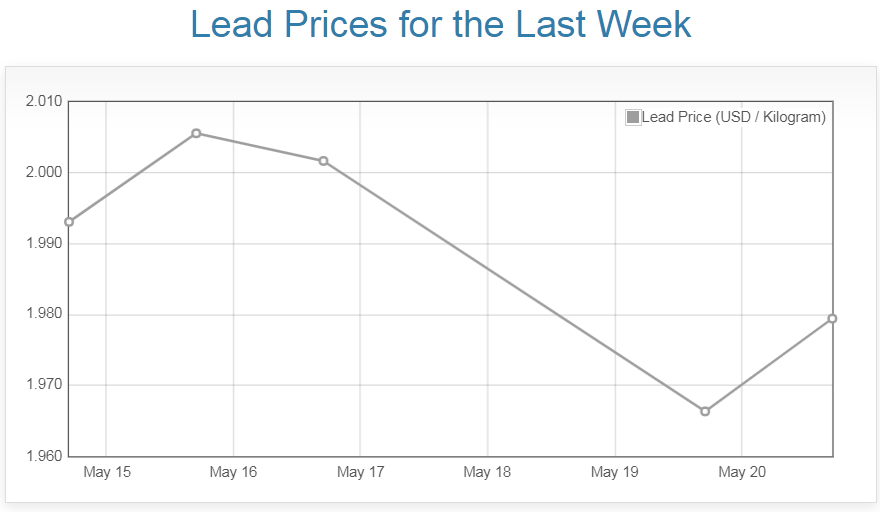The width and height of the screenshot is (880, 512).
Task: Select the first data point on the left edge
Action: [69, 222]
